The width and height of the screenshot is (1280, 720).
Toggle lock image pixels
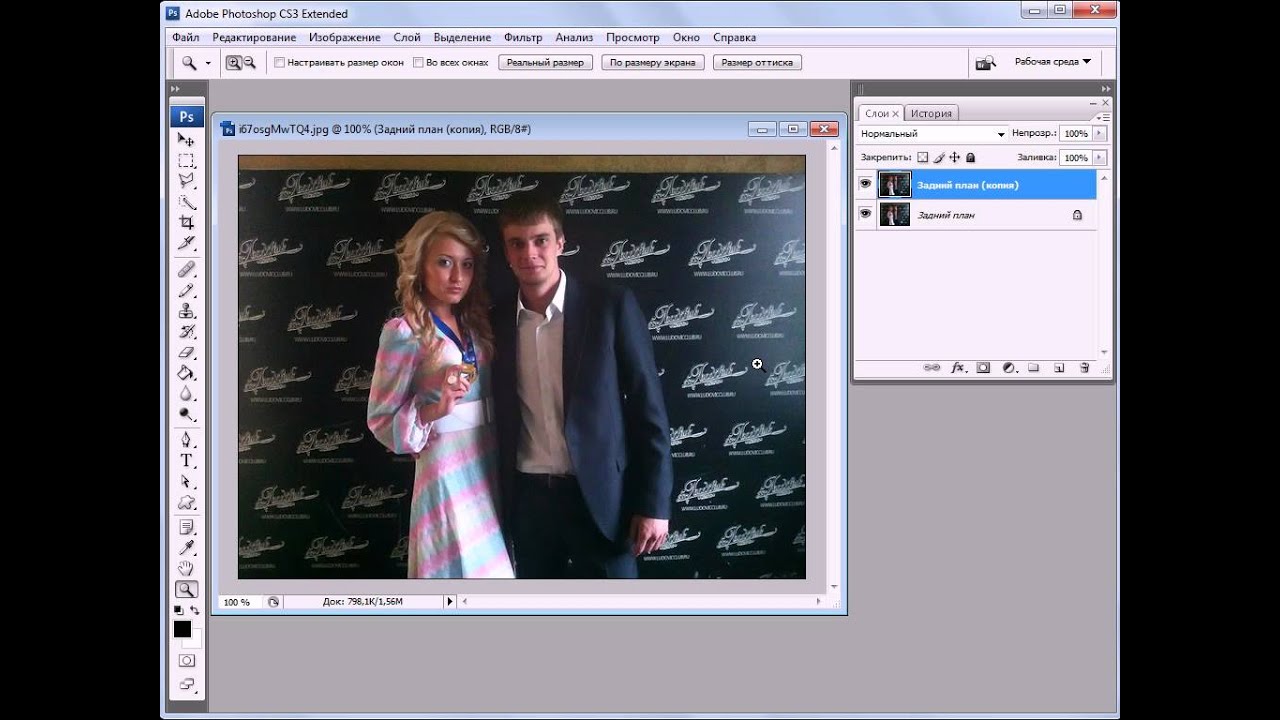(939, 158)
